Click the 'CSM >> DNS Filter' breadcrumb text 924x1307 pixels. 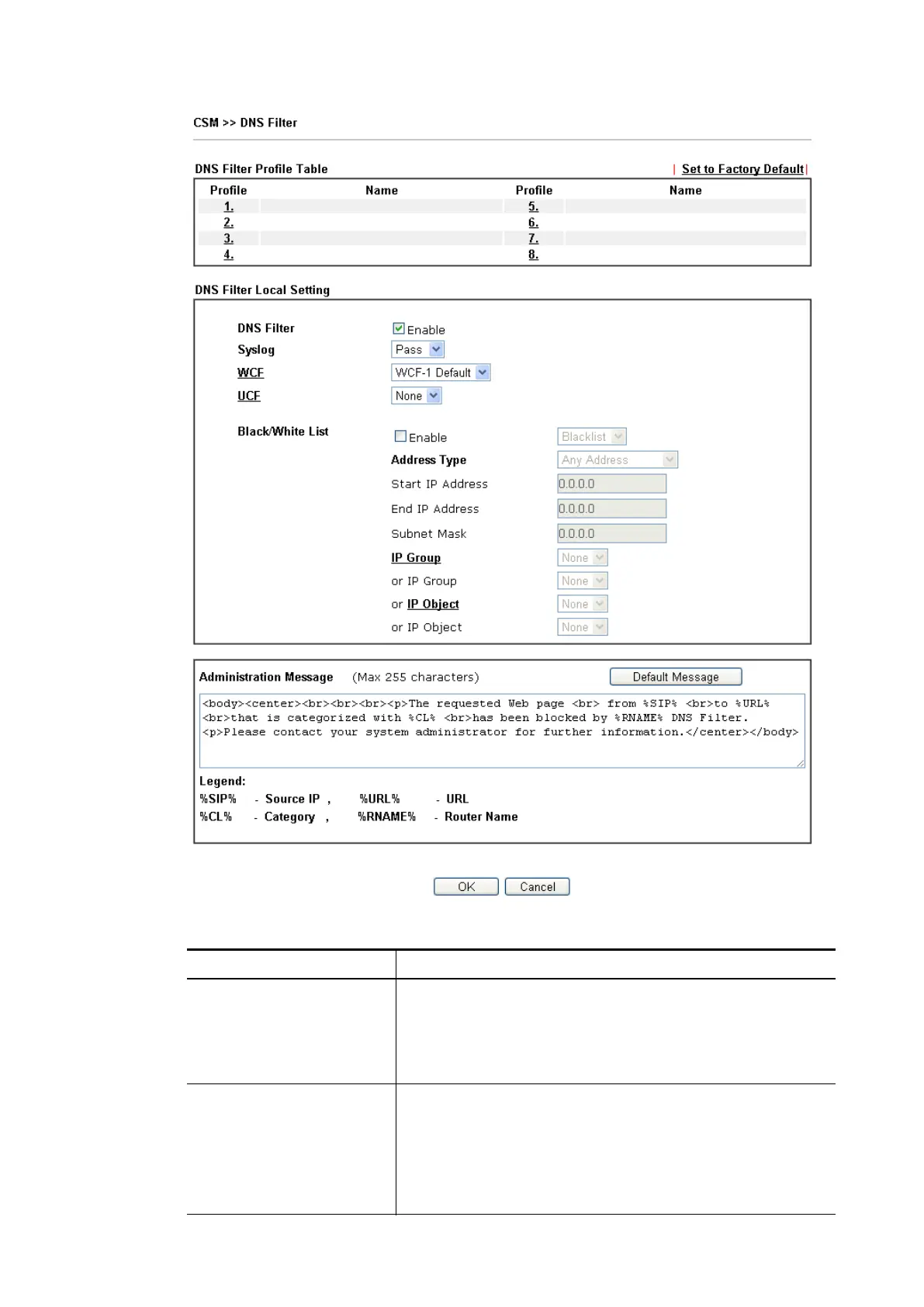(x=245, y=123)
